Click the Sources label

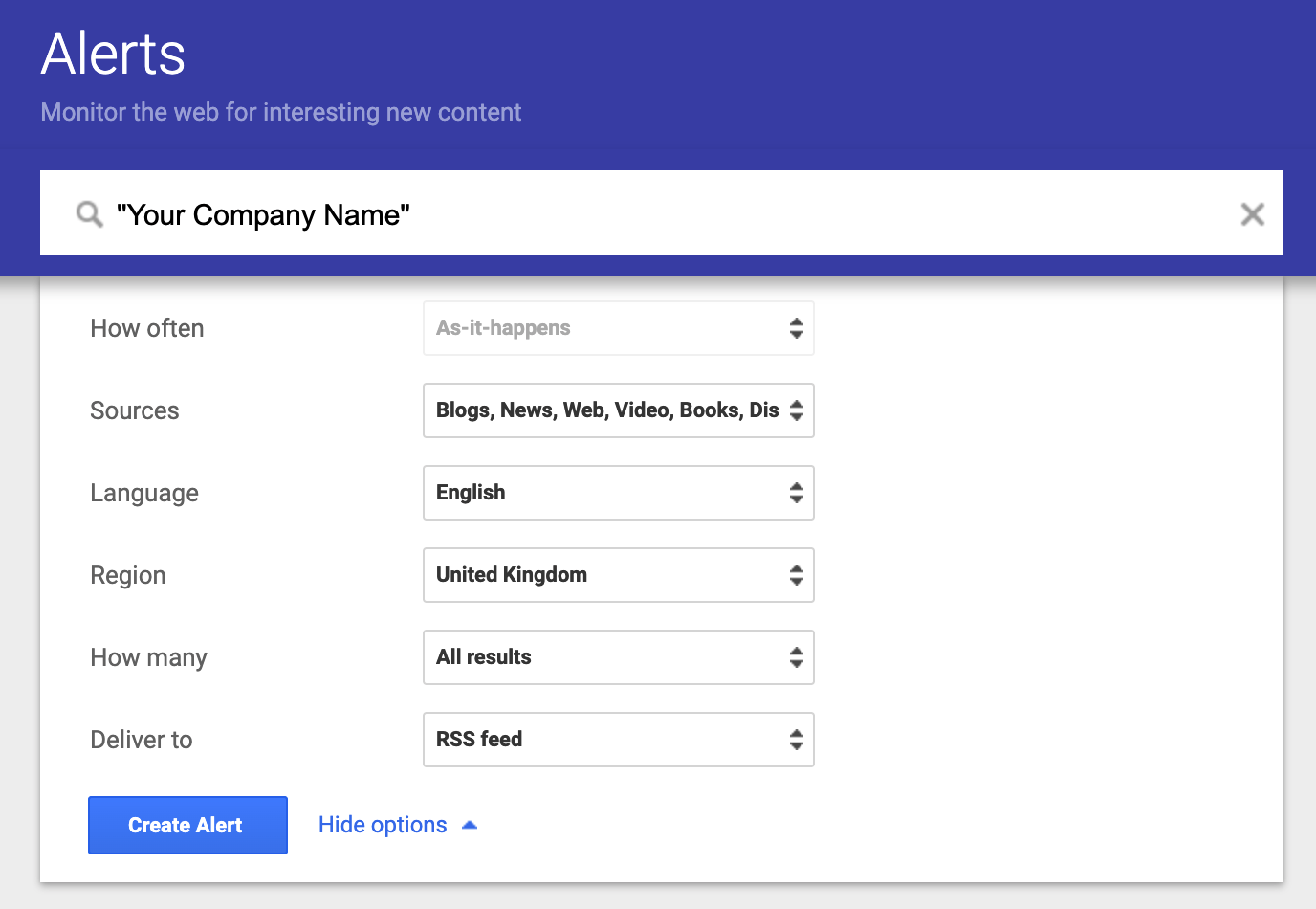click(x=135, y=410)
